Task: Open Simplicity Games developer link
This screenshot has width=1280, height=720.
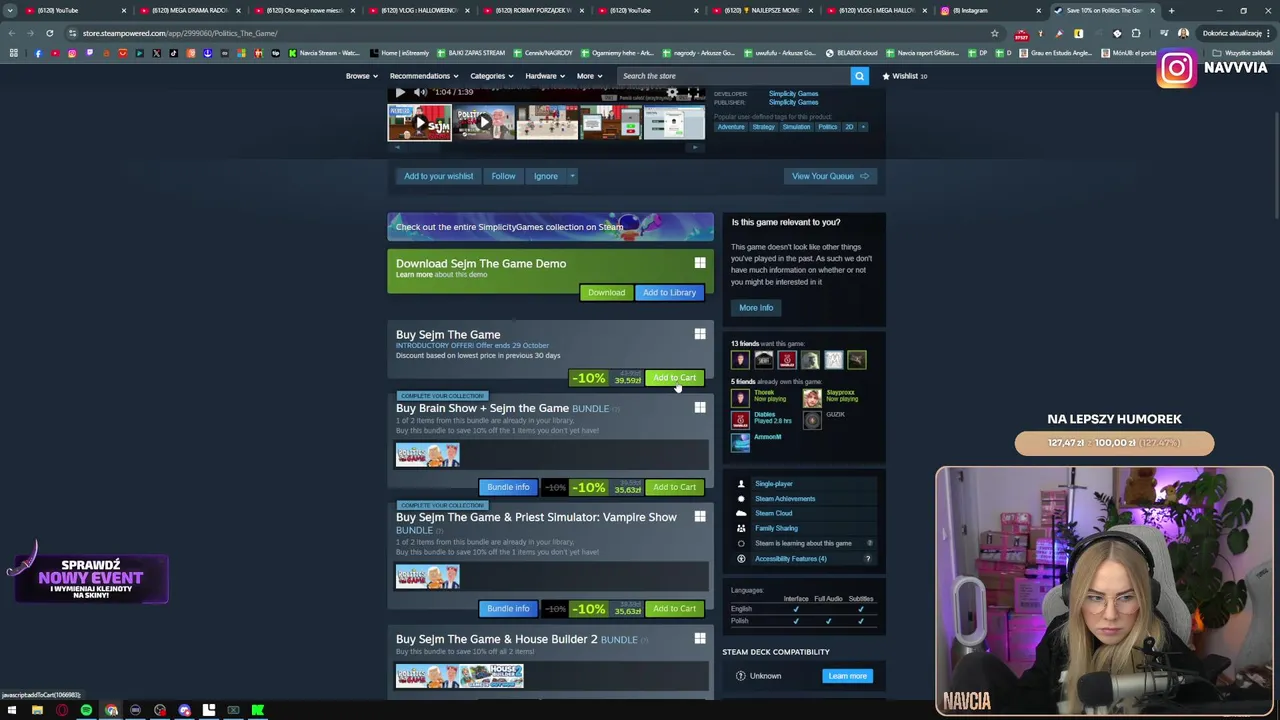Action: [x=793, y=94]
